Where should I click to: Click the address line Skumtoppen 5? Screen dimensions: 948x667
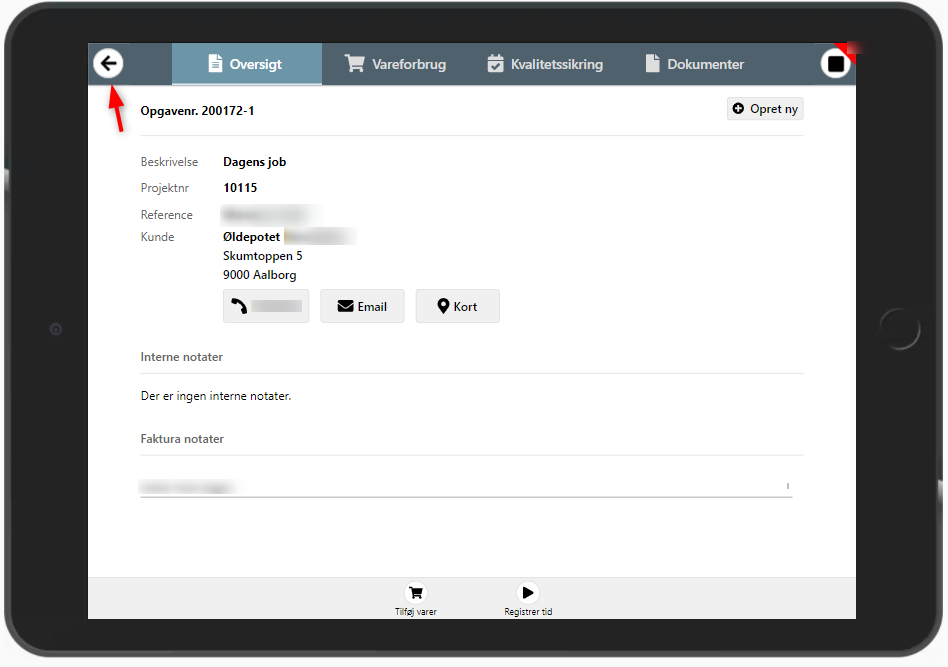tap(262, 256)
